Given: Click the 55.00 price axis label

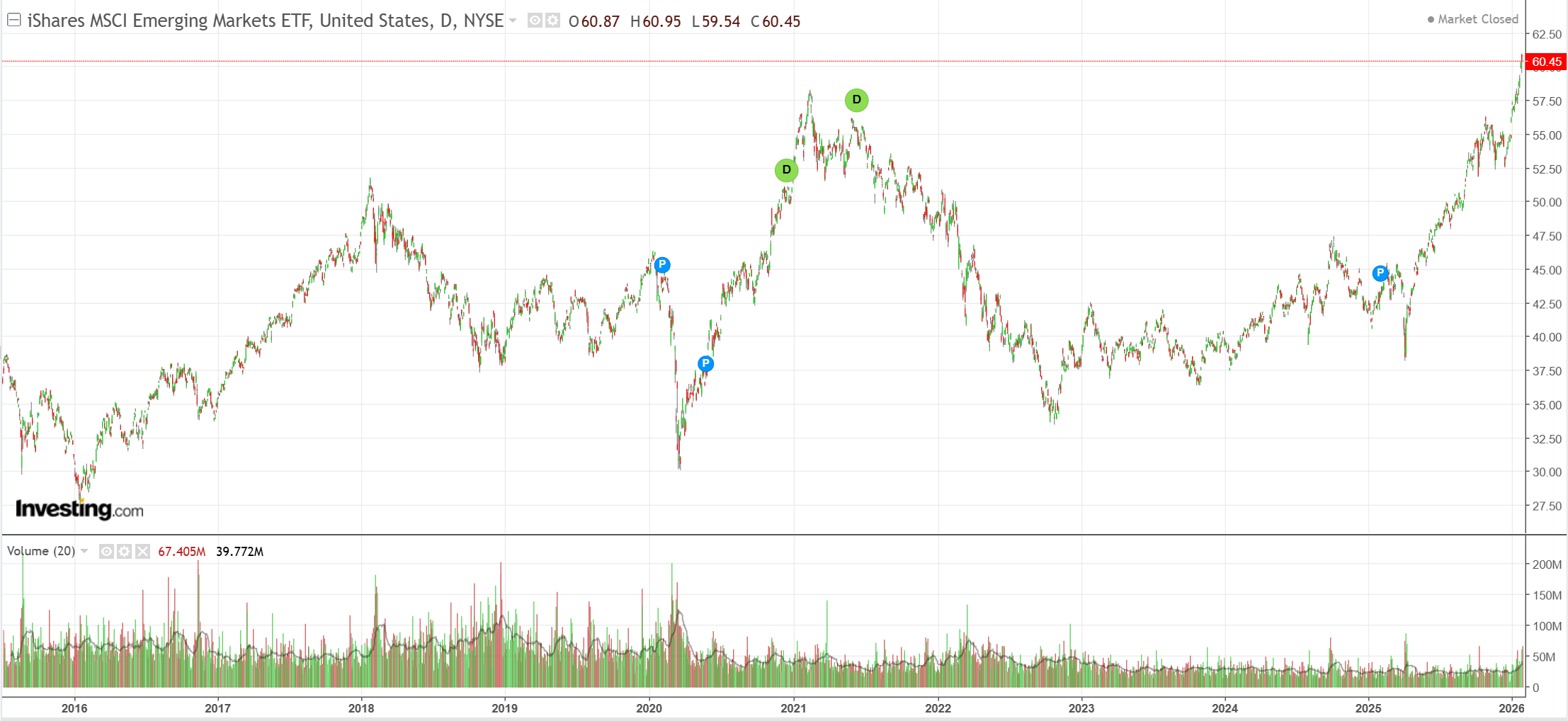Looking at the screenshot, I should [1547, 135].
